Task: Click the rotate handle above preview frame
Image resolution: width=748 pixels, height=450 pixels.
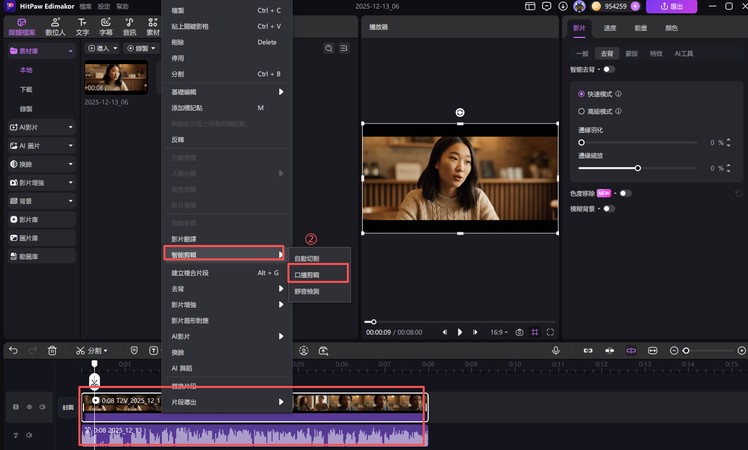Action: pos(460,112)
